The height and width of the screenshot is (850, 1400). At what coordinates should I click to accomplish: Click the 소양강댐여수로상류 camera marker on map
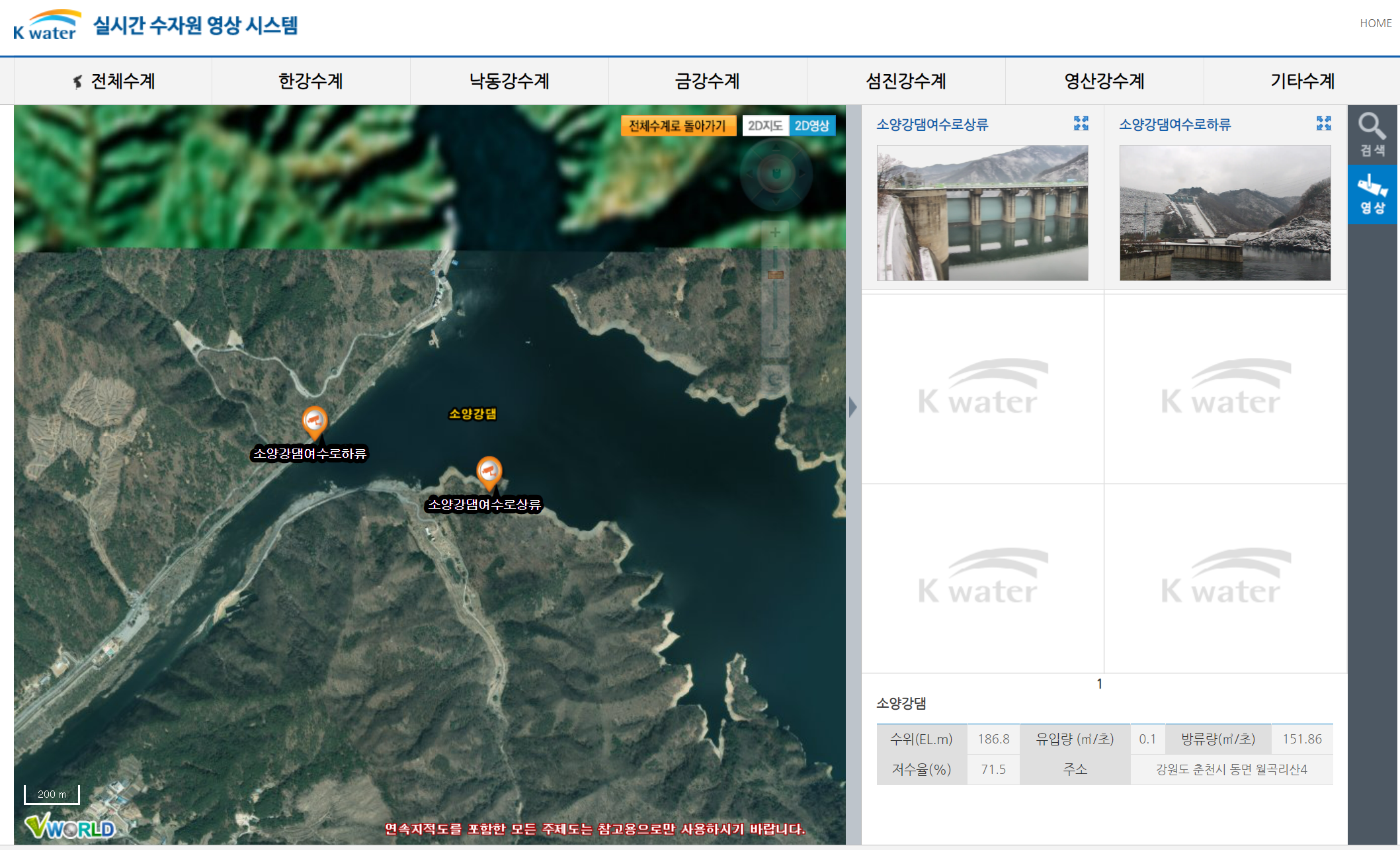[x=489, y=472]
